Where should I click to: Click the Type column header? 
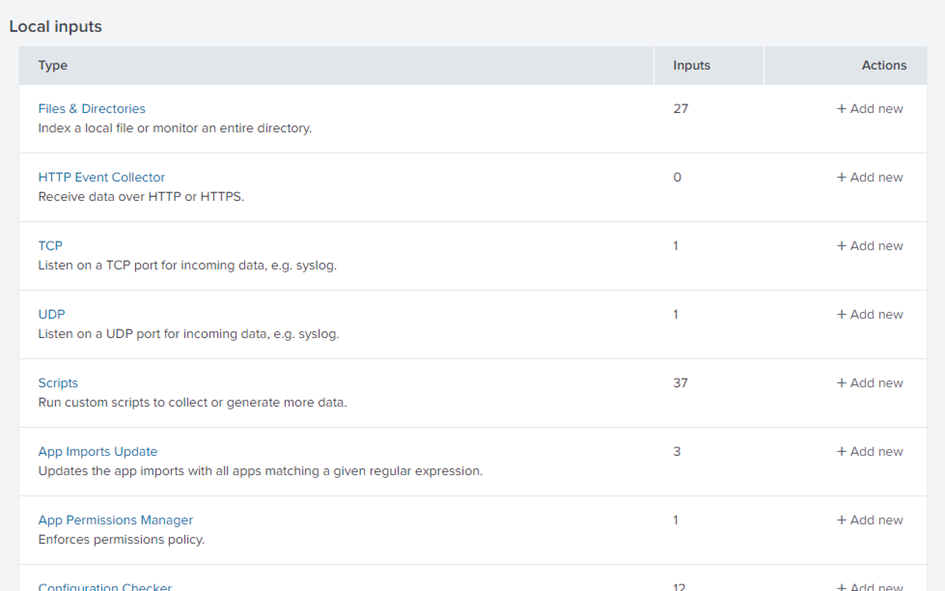pos(53,66)
